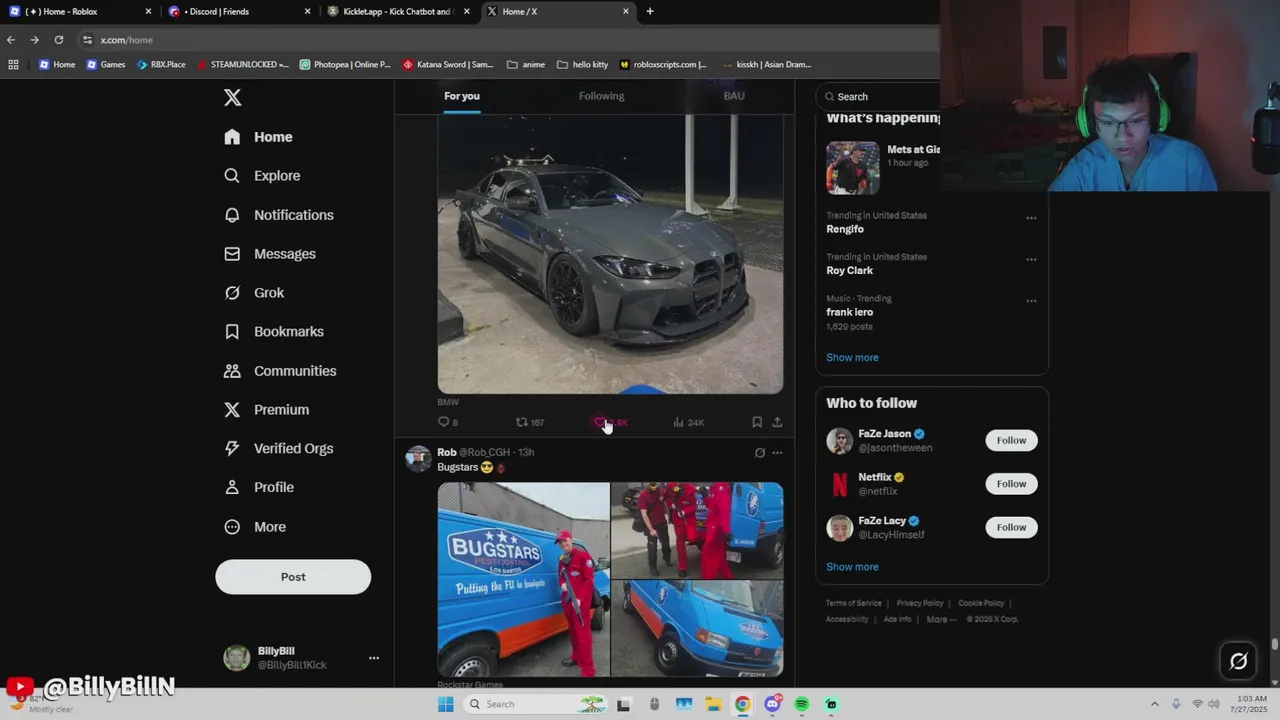Open the Roy Clark trending topic
This screenshot has height=720, width=1280.
850,271
